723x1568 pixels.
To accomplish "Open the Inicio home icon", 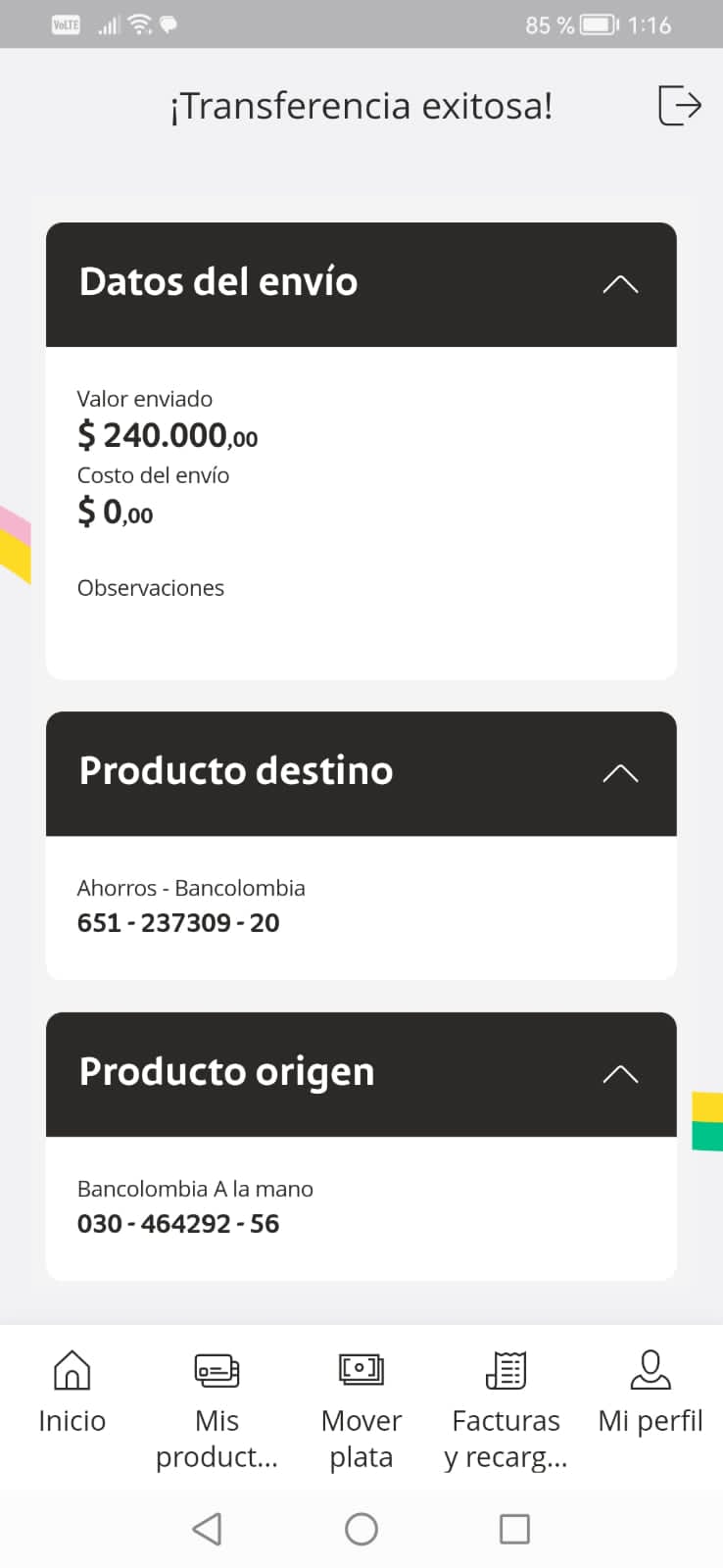I will [72, 1369].
